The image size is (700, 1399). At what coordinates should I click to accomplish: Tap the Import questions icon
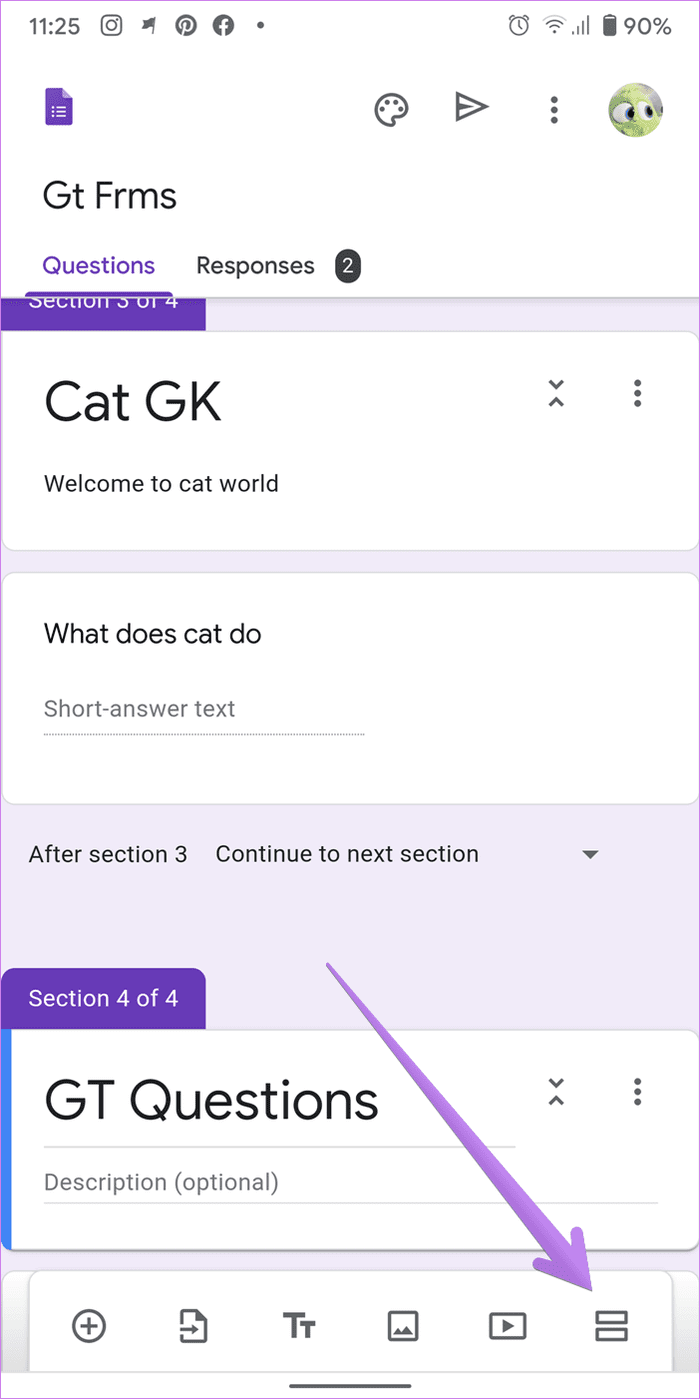click(x=194, y=1326)
